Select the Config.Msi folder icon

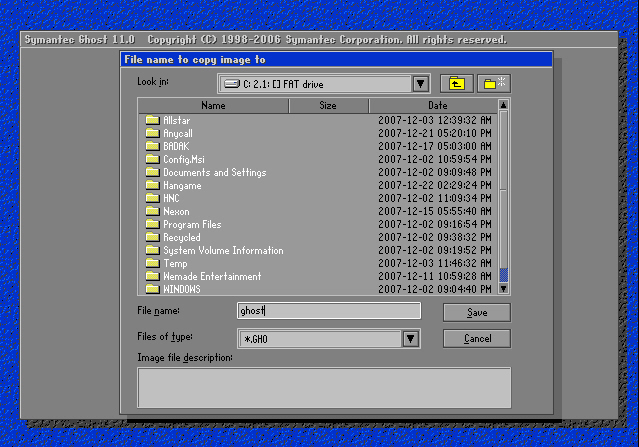152,159
